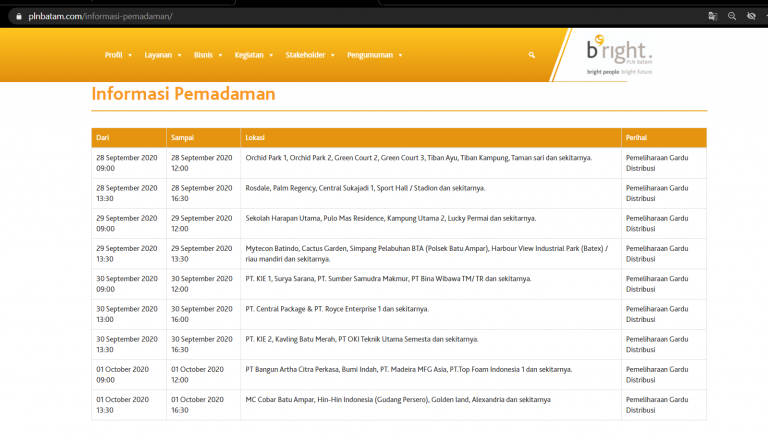
Task: Click the crossed-eye tracking icon
Action: click(x=751, y=16)
